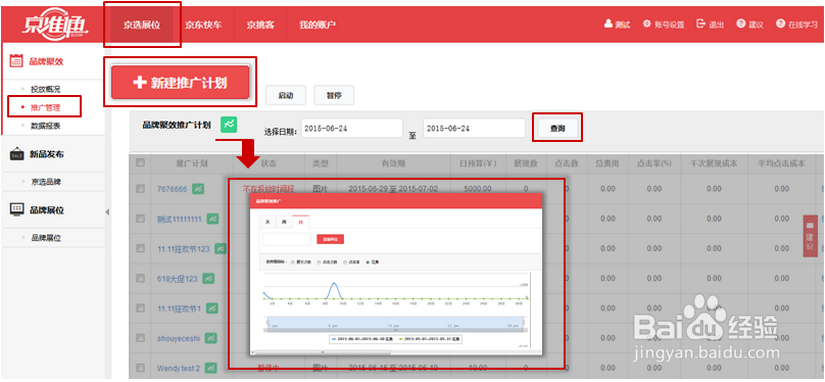
Task: Open 京选品牌 in the sidebar
Action: coord(45,182)
